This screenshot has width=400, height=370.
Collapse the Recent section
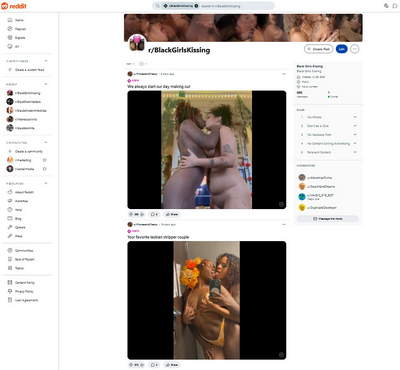tap(46, 84)
